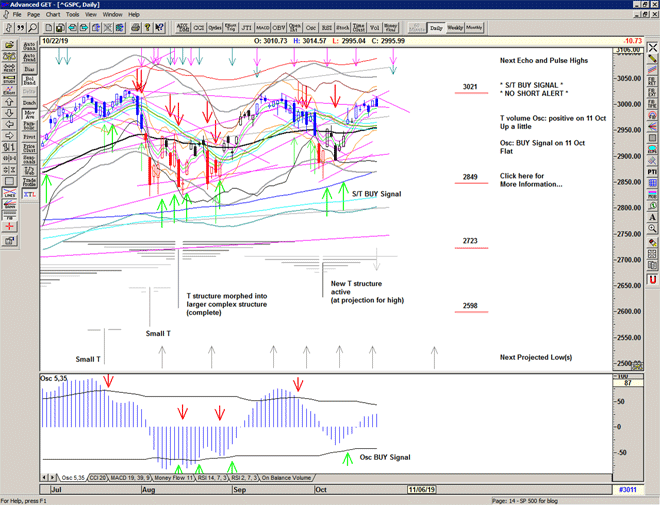Toggle the RSI indicator
Viewport: 660px width, 505px height.
coord(327,28)
